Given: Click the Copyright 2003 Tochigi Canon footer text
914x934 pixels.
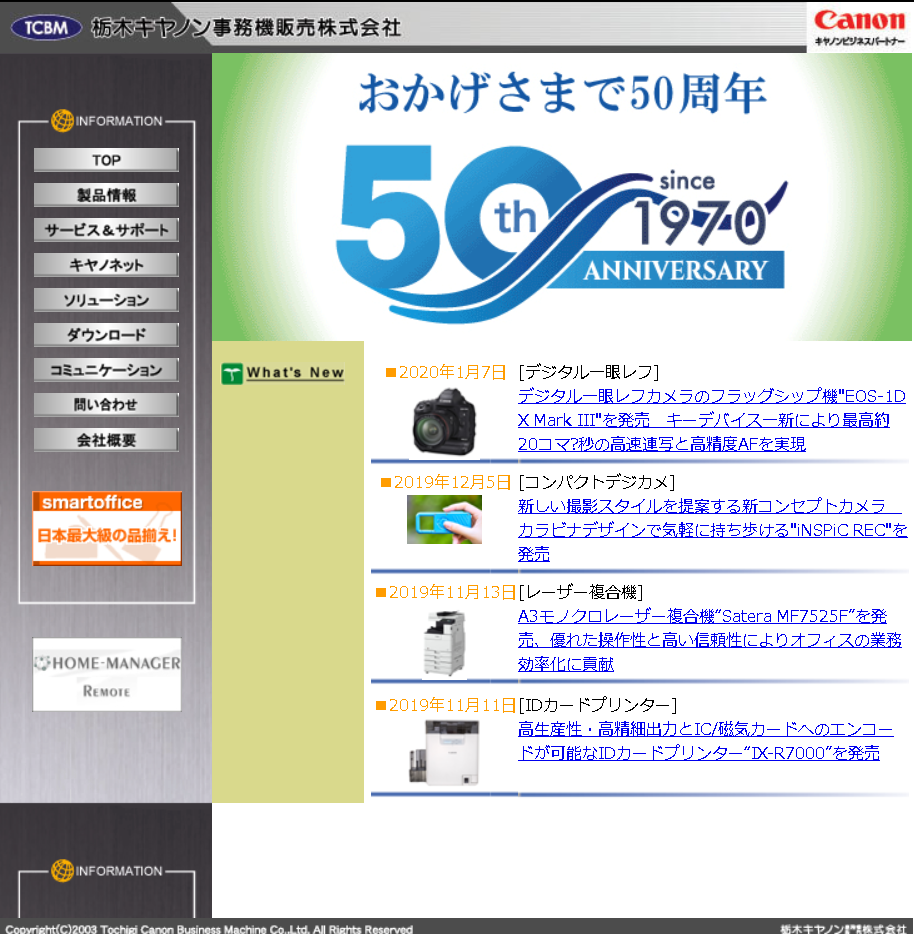Looking at the screenshot, I should [209, 928].
